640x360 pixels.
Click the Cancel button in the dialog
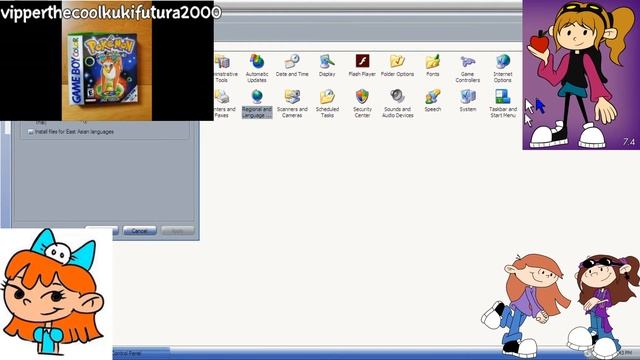[140, 231]
